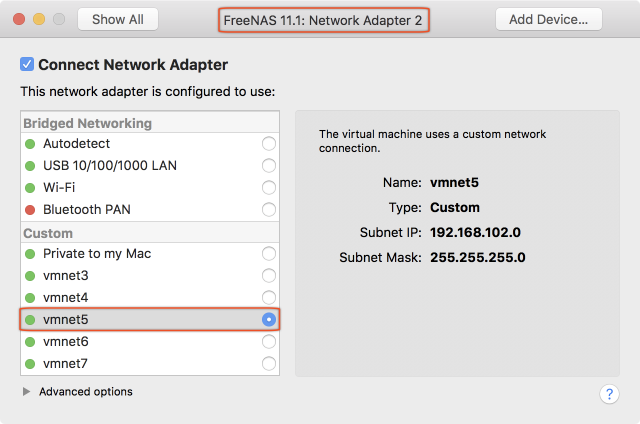Click the green status dot beside Autodetect
This screenshot has height=424, width=640.
point(30,143)
